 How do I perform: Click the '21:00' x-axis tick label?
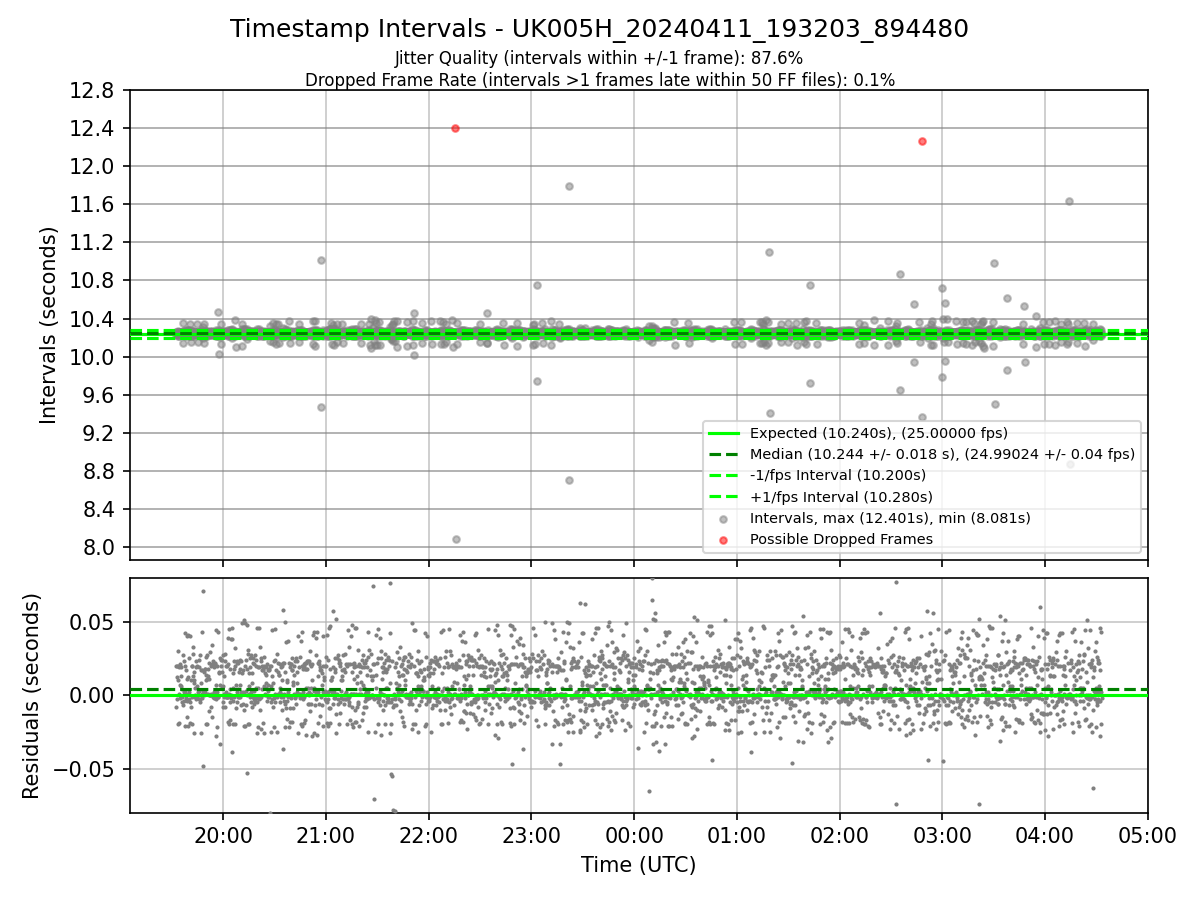pos(325,835)
